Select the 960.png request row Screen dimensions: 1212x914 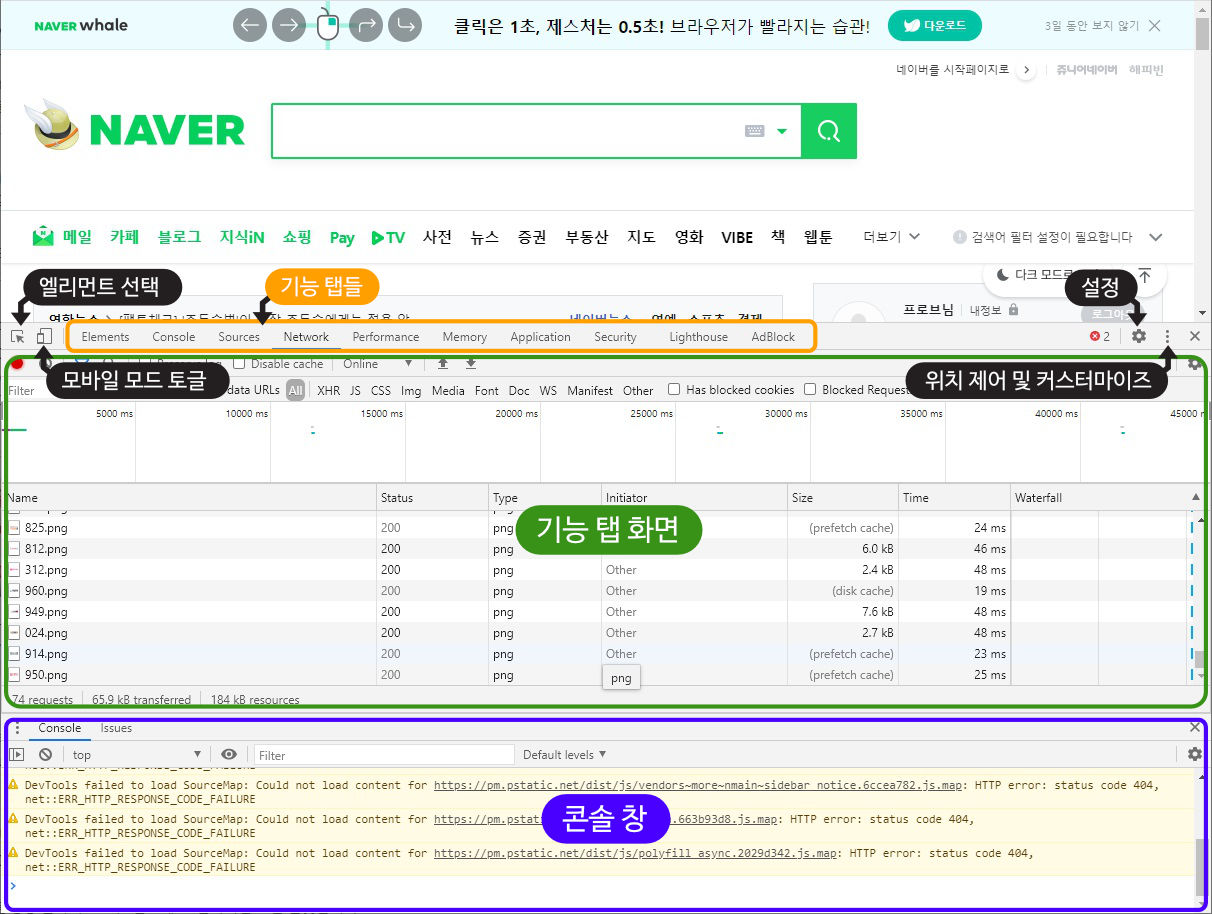click(x=600, y=591)
